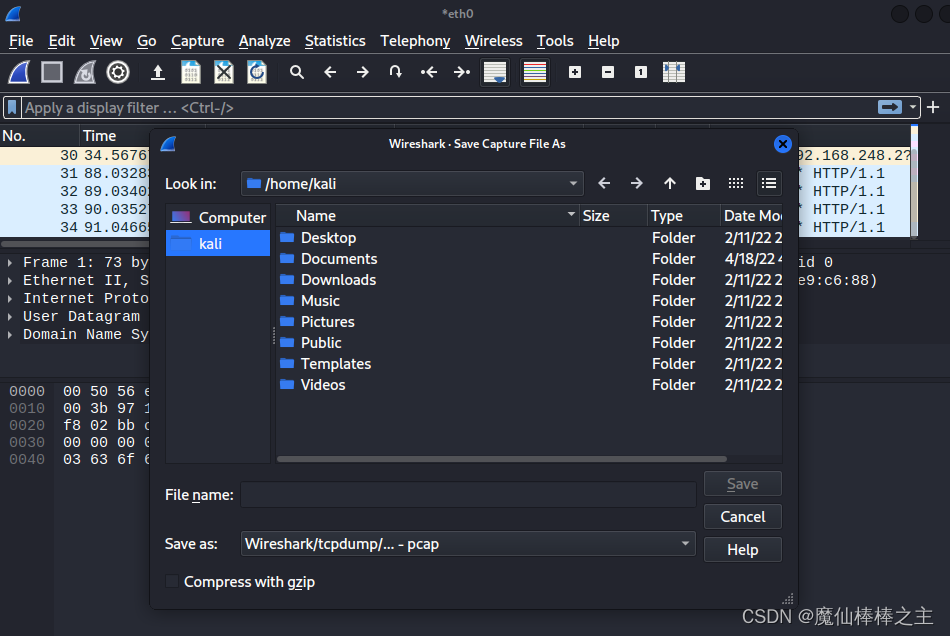This screenshot has height=636, width=950.
Task: Find a packet with magnifier icon
Action: point(296,72)
